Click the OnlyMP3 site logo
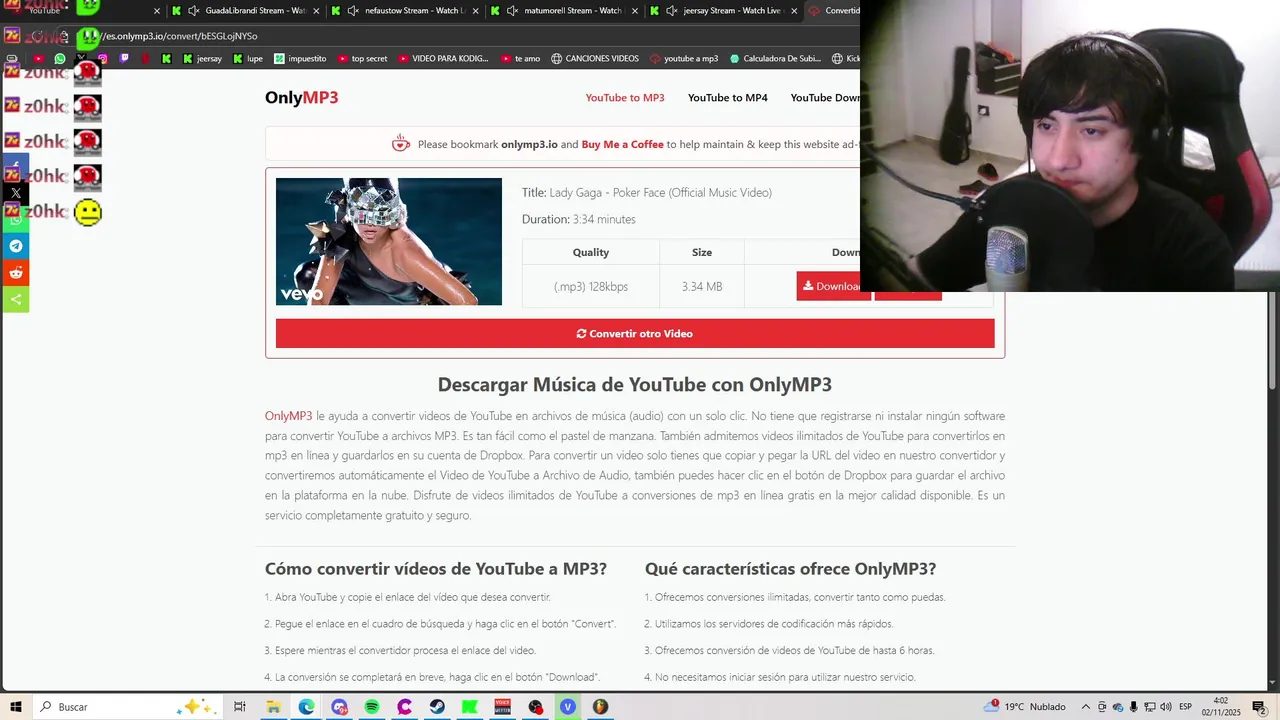This screenshot has height=720, width=1280. click(301, 97)
